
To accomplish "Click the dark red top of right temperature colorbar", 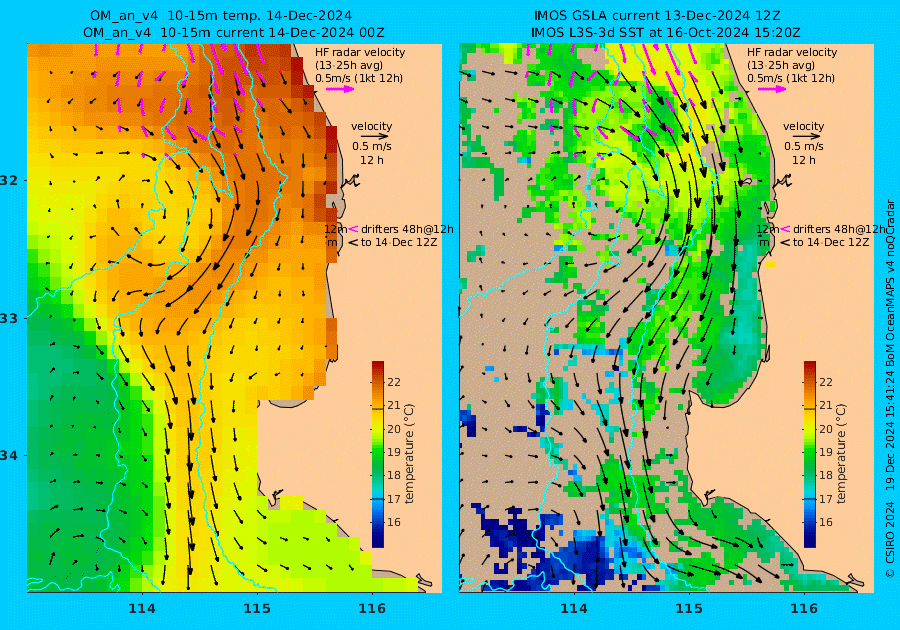I will pyautogui.click(x=809, y=366).
